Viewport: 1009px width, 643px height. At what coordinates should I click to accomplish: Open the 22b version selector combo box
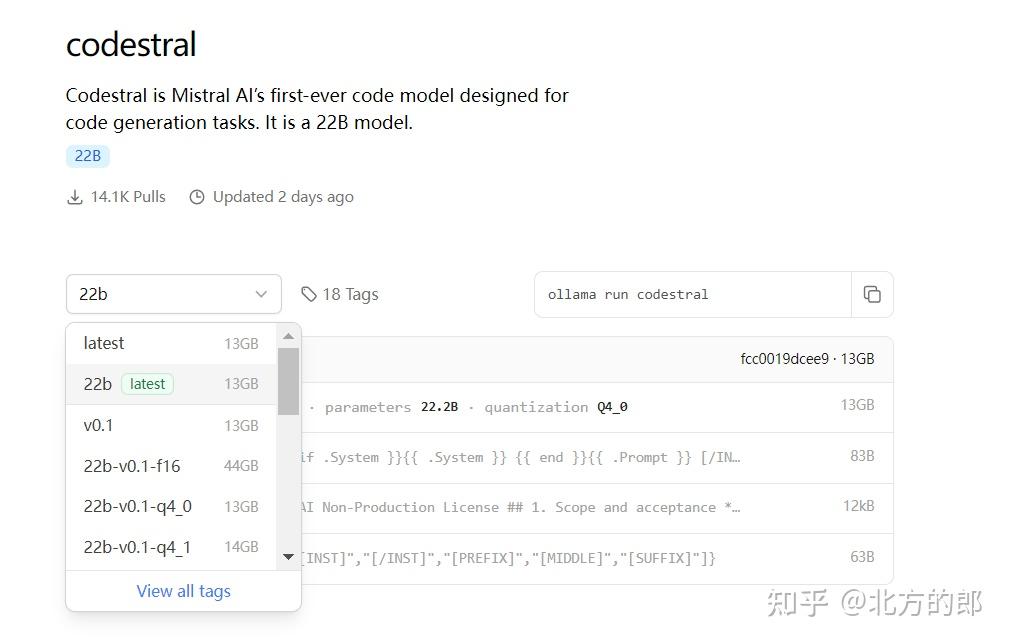point(173,294)
